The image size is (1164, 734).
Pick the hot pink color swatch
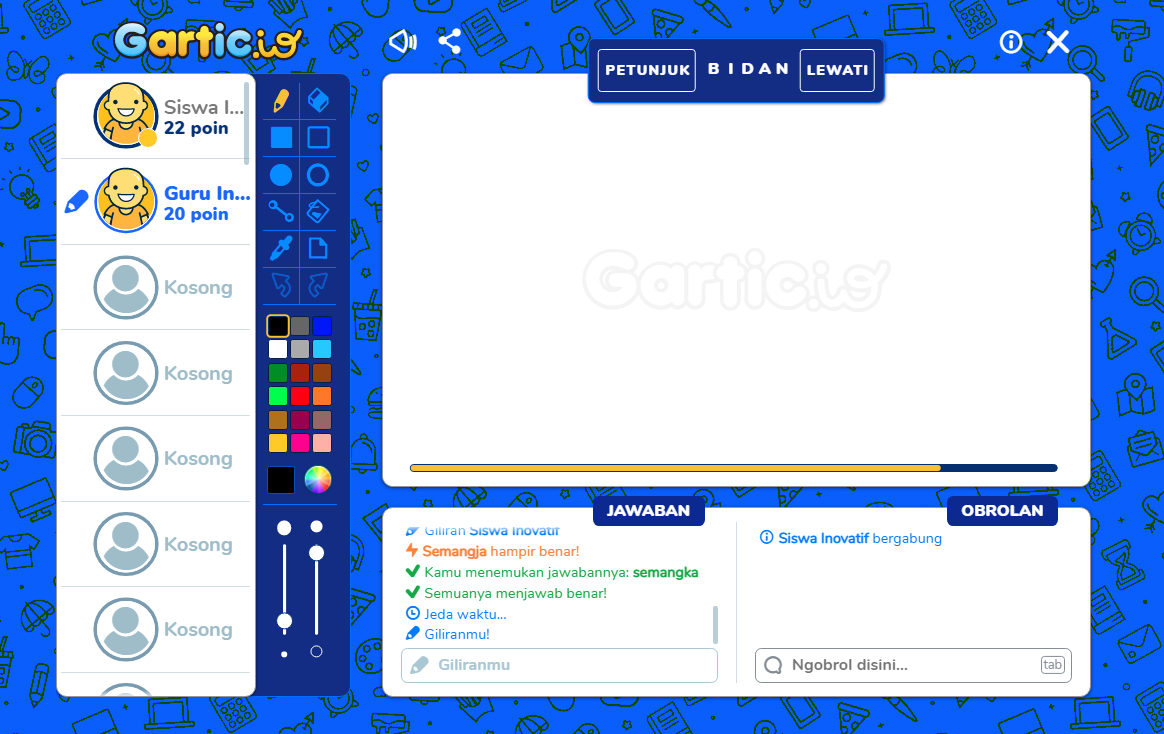coord(300,443)
